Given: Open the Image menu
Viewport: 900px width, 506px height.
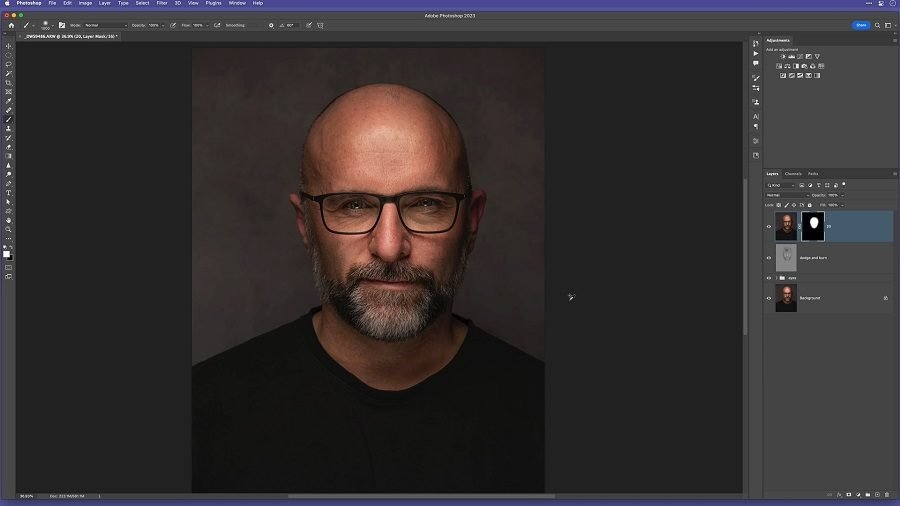Looking at the screenshot, I should pos(85,3).
